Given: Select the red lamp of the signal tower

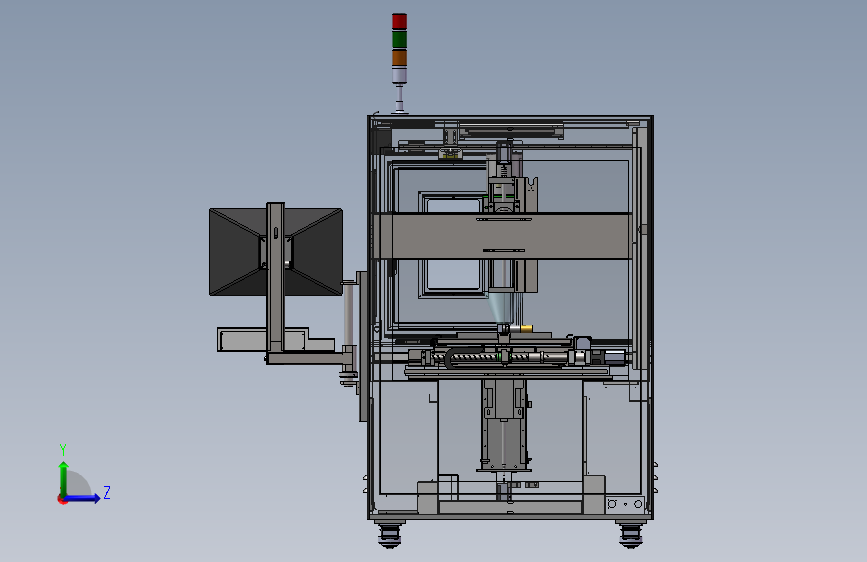Looking at the screenshot, I should (x=399, y=22).
